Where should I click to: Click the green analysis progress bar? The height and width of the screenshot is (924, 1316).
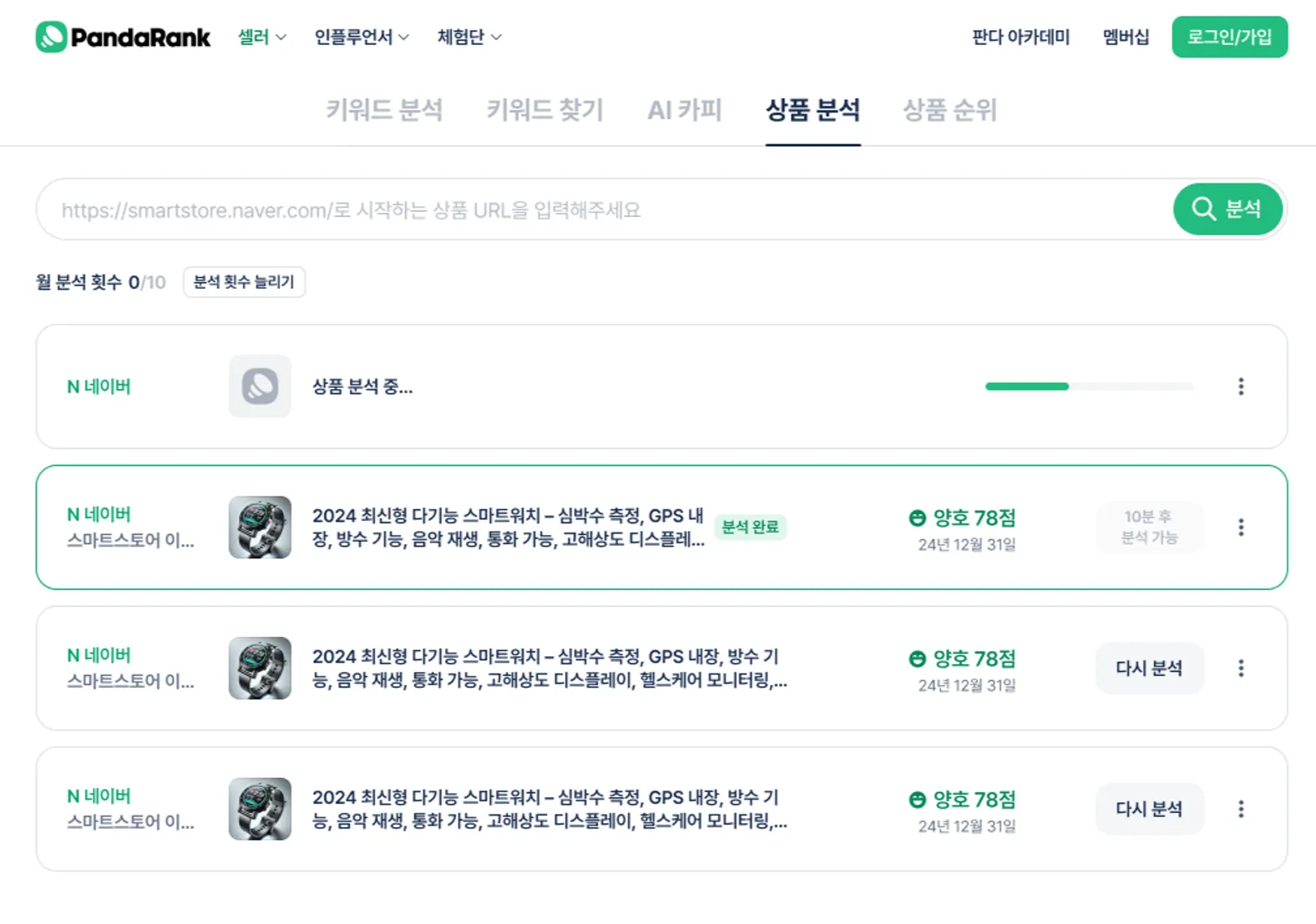click(x=1027, y=386)
